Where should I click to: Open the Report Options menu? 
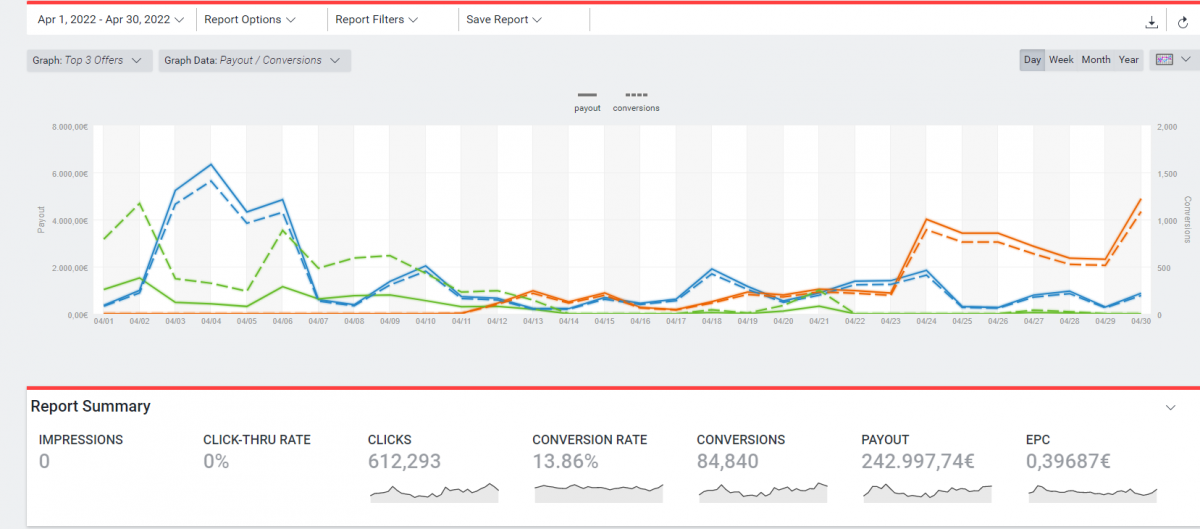click(249, 20)
